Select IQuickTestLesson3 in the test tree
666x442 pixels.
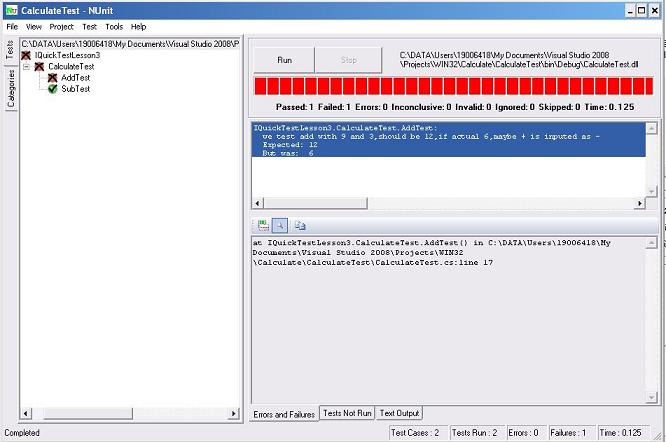[68, 55]
